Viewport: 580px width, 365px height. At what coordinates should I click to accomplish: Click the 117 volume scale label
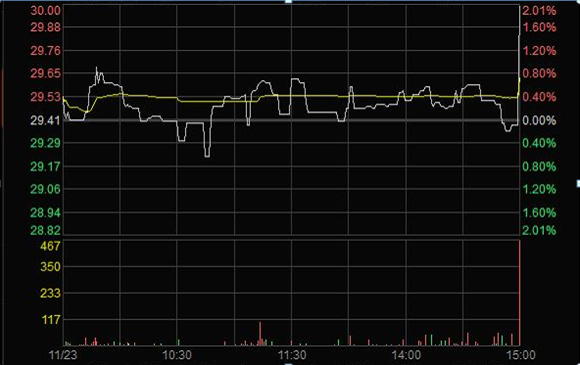coord(51,320)
